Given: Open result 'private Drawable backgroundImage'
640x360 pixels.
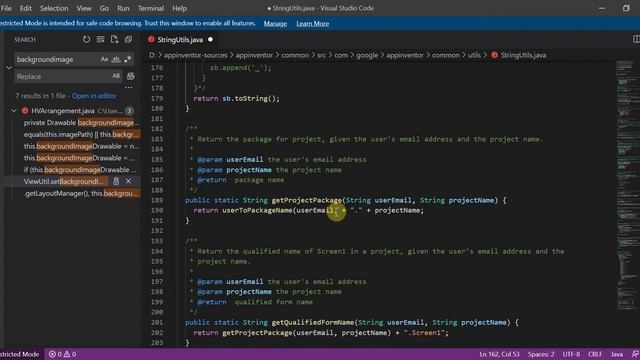Looking at the screenshot, I should (81, 122).
